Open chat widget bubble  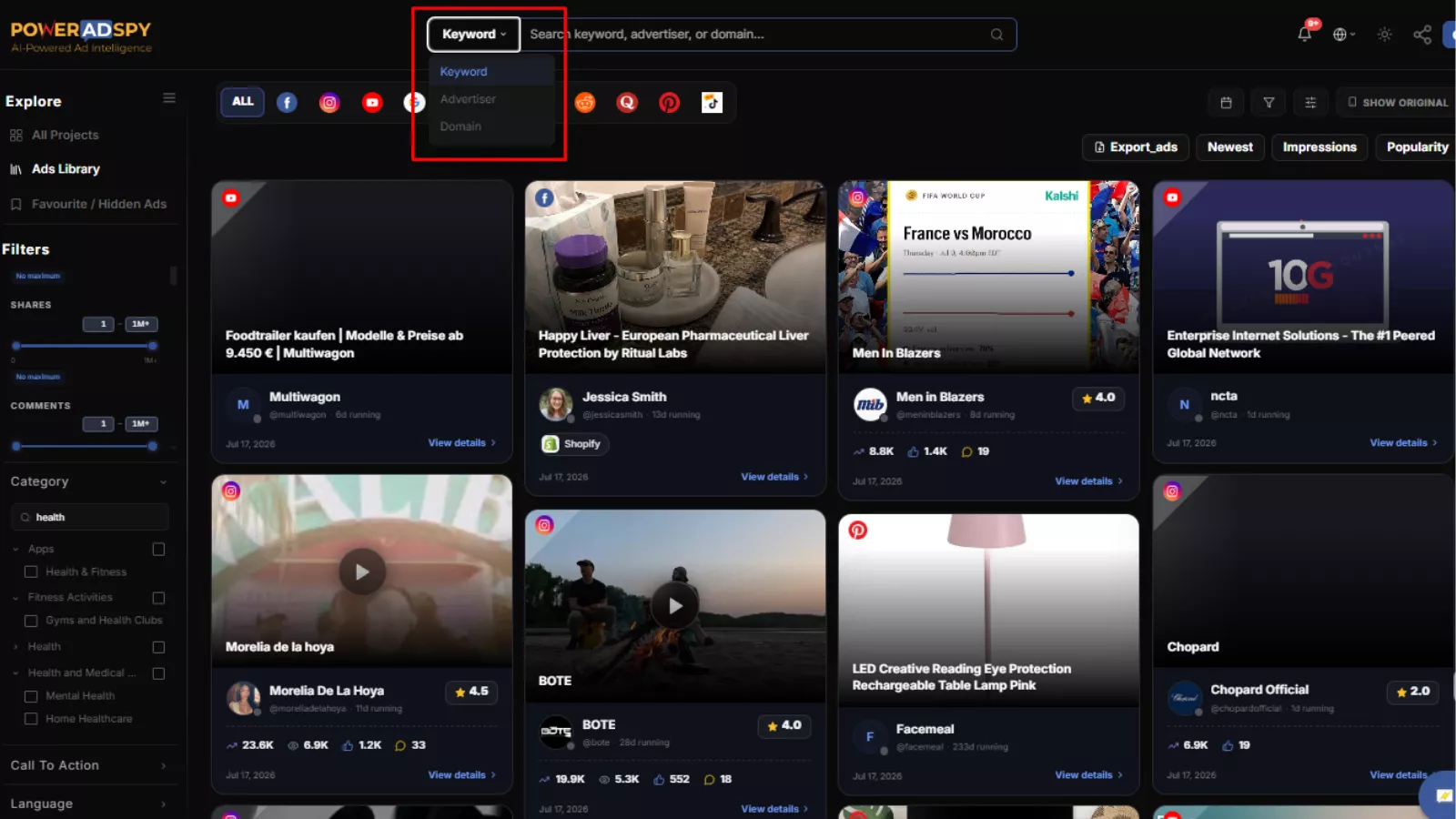(1441, 795)
